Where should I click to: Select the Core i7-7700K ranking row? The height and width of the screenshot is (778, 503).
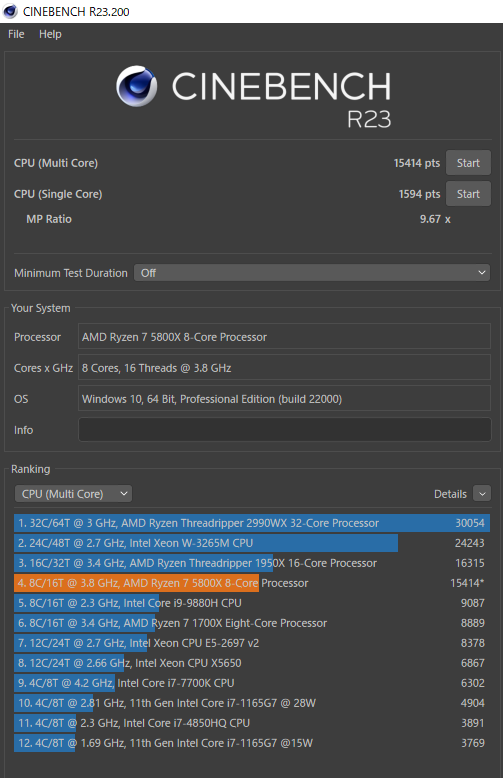[252, 683]
